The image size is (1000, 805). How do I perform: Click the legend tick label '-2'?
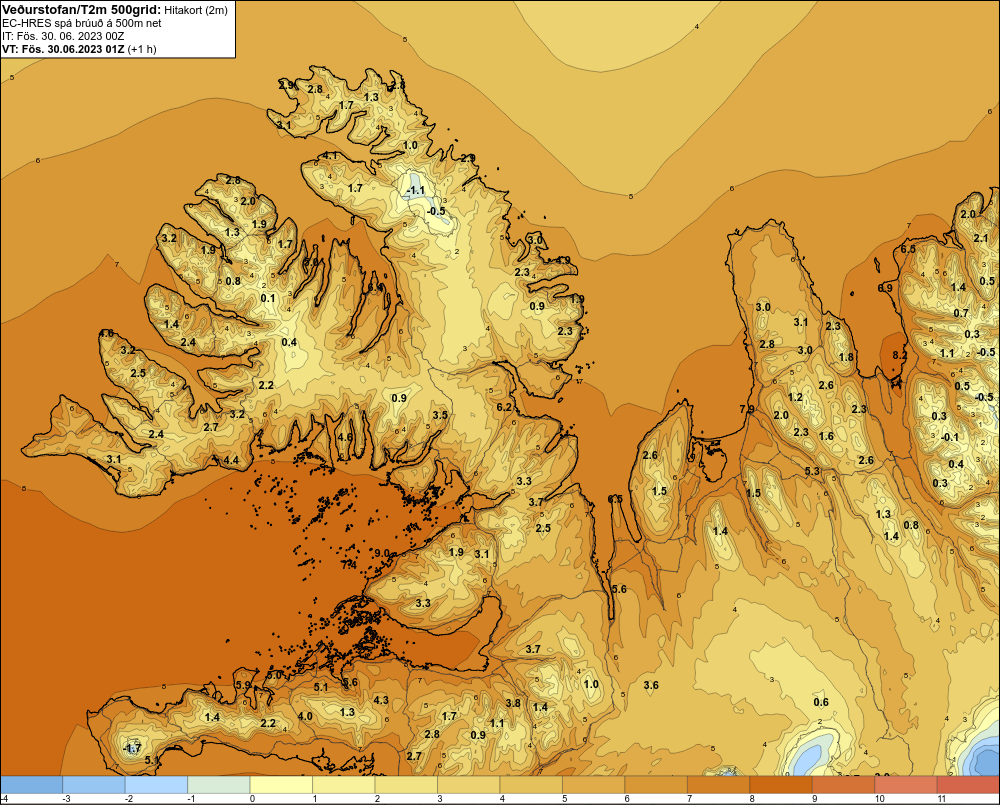tap(128, 799)
